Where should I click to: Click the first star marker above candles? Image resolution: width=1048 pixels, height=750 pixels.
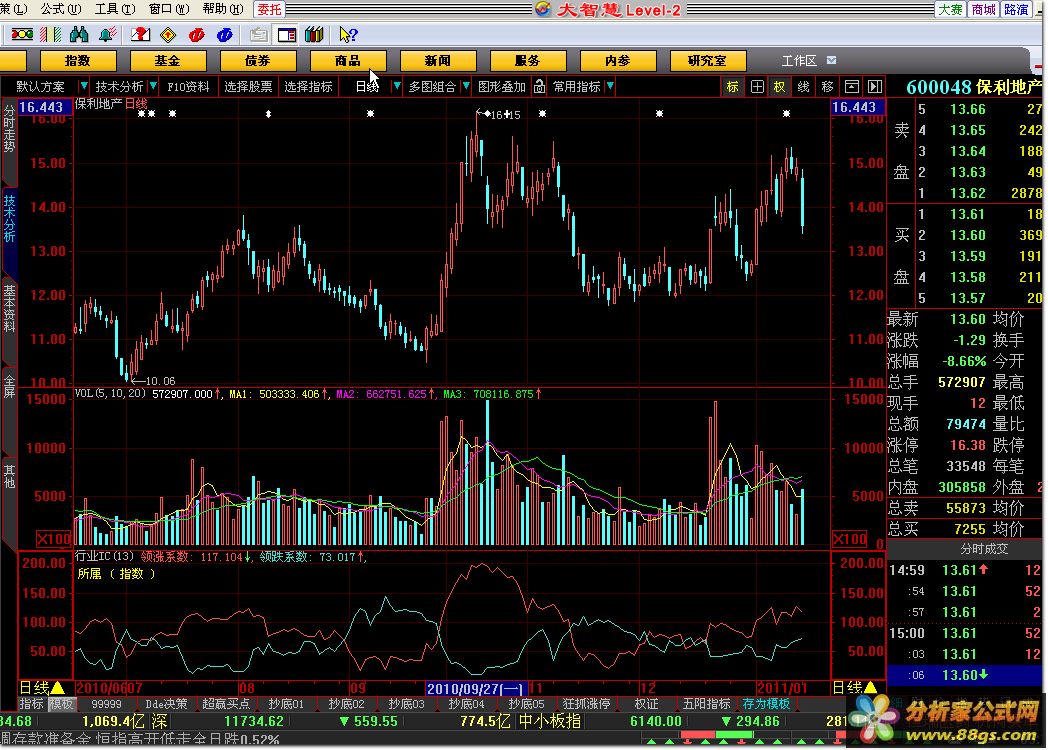click(x=141, y=114)
